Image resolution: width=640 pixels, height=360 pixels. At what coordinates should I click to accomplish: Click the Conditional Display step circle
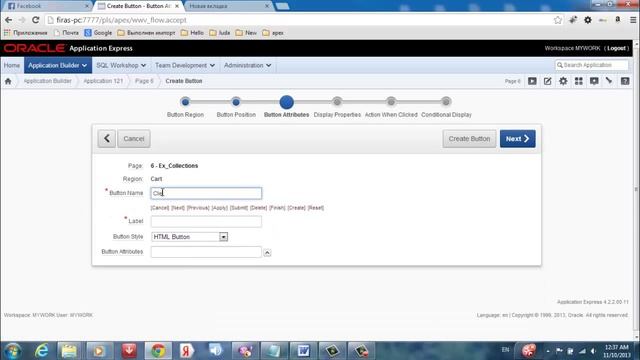click(x=446, y=102)
